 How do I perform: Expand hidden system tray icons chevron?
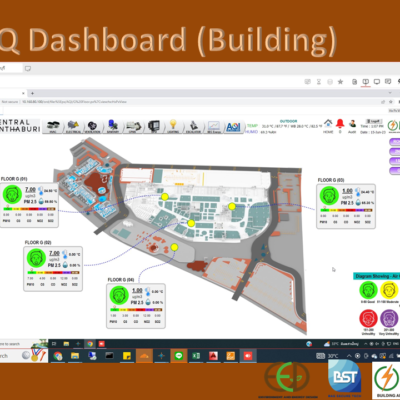349,356
